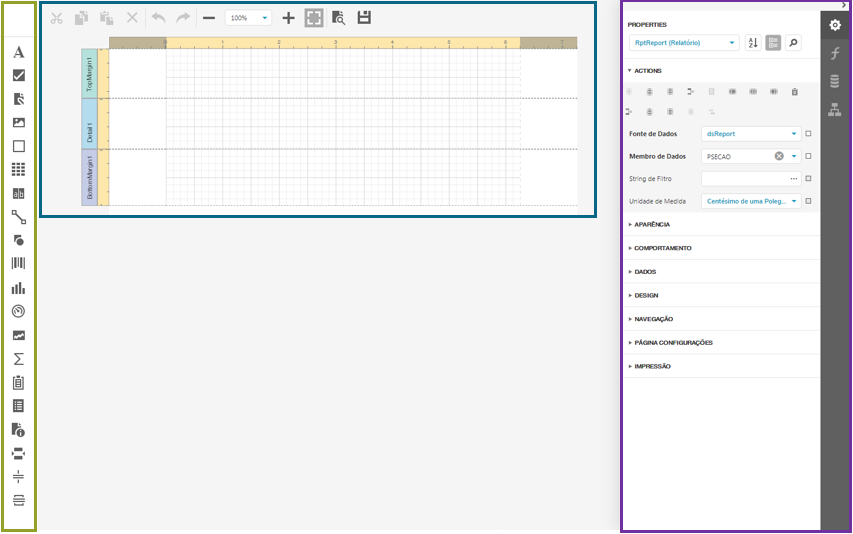Select the Picture Box control in the toolbox
Screen dimensions: 853x534
click(18, 122)
